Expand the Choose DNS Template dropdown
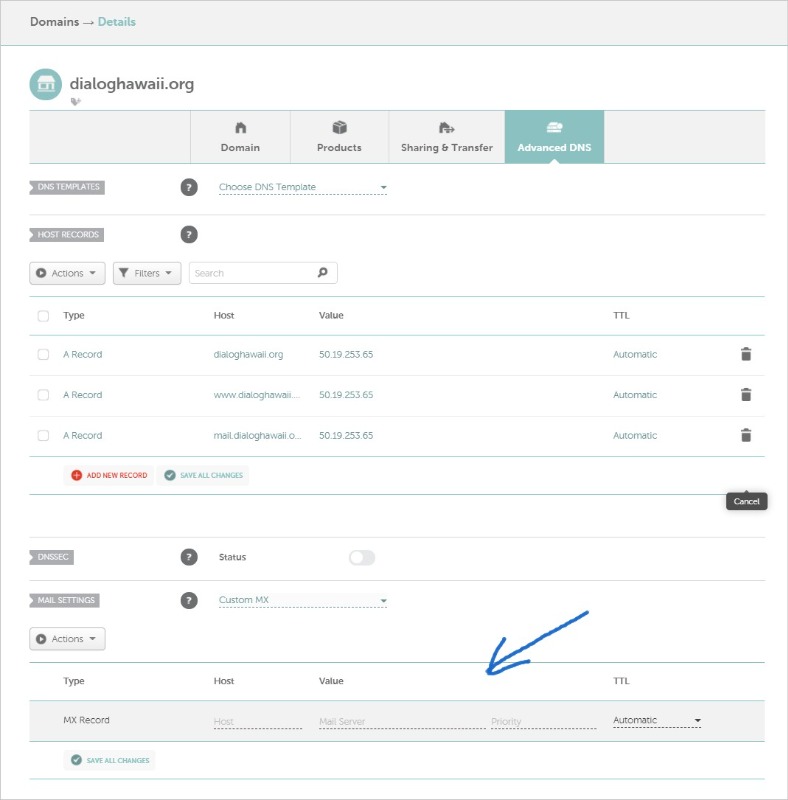The image size is (788, 800). coord(302,187)
